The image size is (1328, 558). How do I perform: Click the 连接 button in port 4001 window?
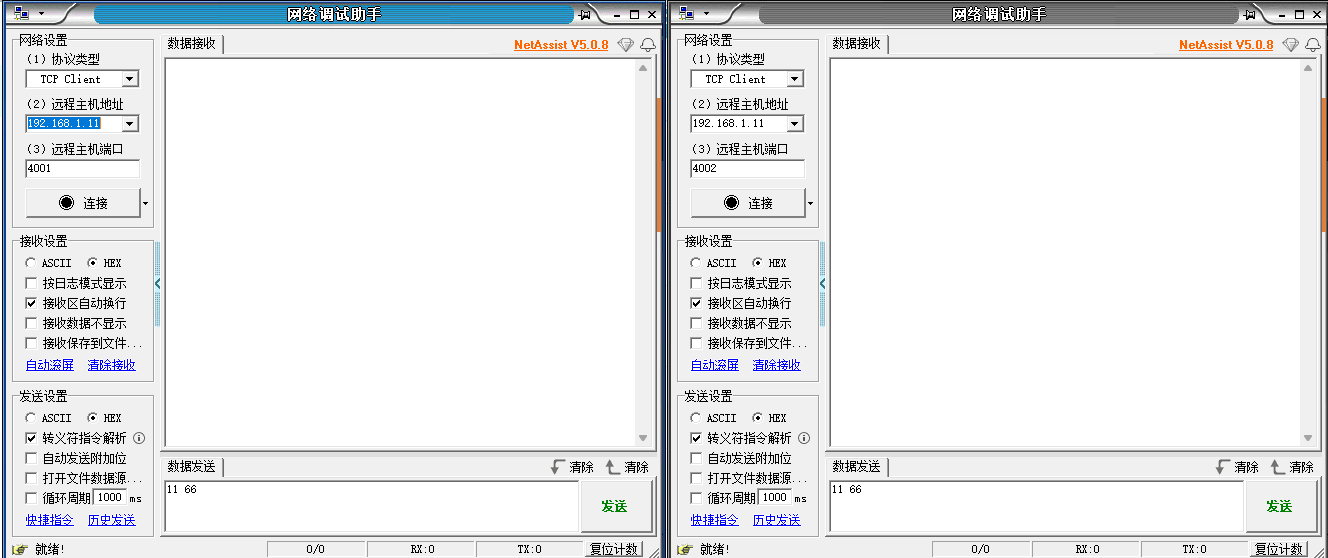pyautogui.click(x=83, y=203)
